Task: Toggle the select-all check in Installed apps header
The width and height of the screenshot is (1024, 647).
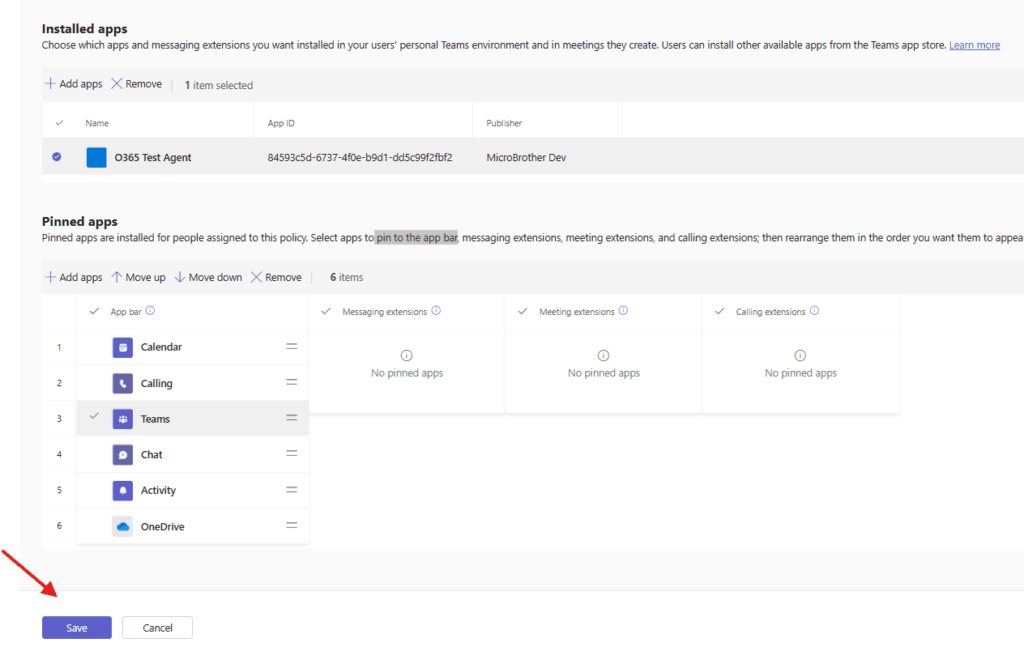Action: [x=58, y=123]
